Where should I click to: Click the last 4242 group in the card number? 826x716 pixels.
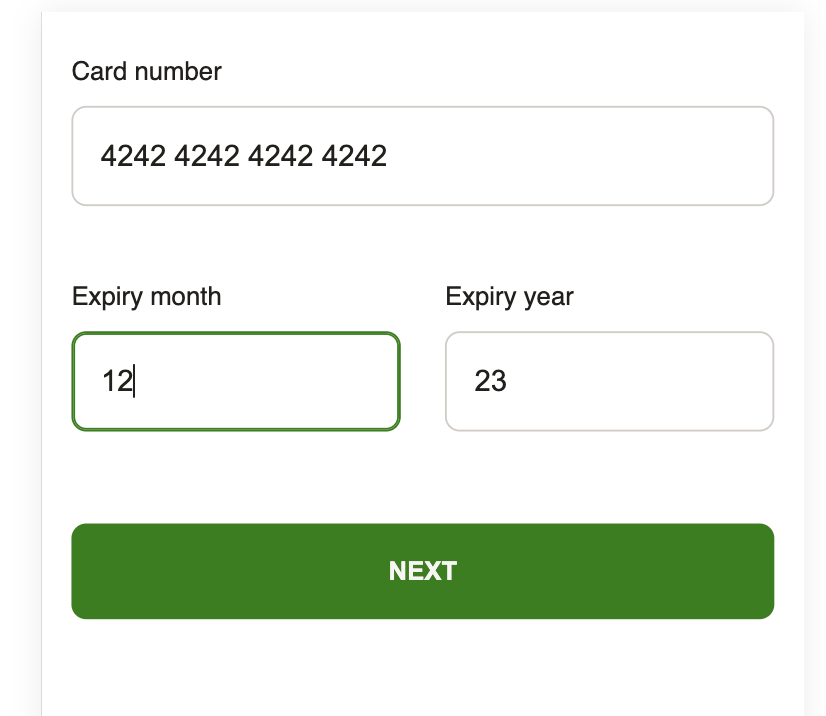pos(354,156)
